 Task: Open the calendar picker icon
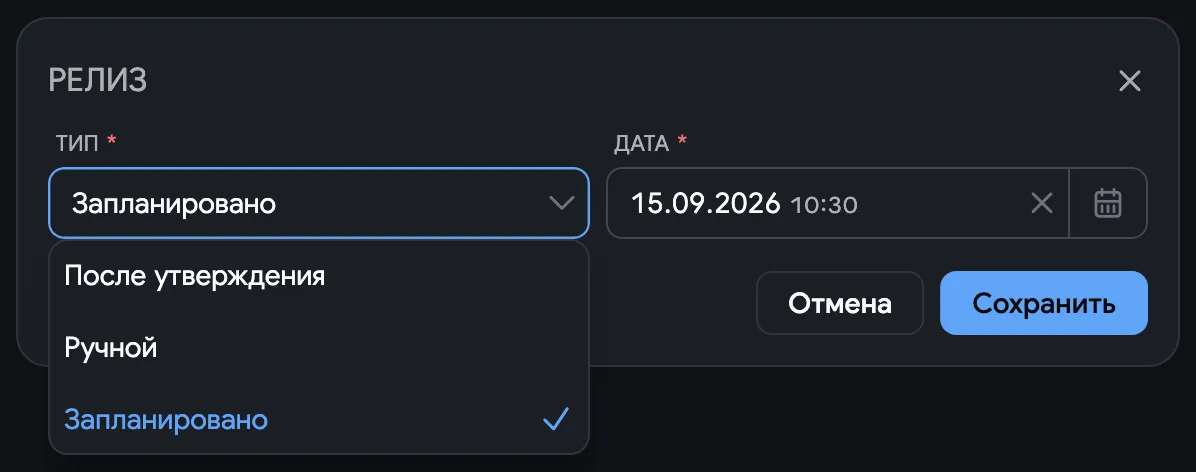click(x=1108, y=203)
